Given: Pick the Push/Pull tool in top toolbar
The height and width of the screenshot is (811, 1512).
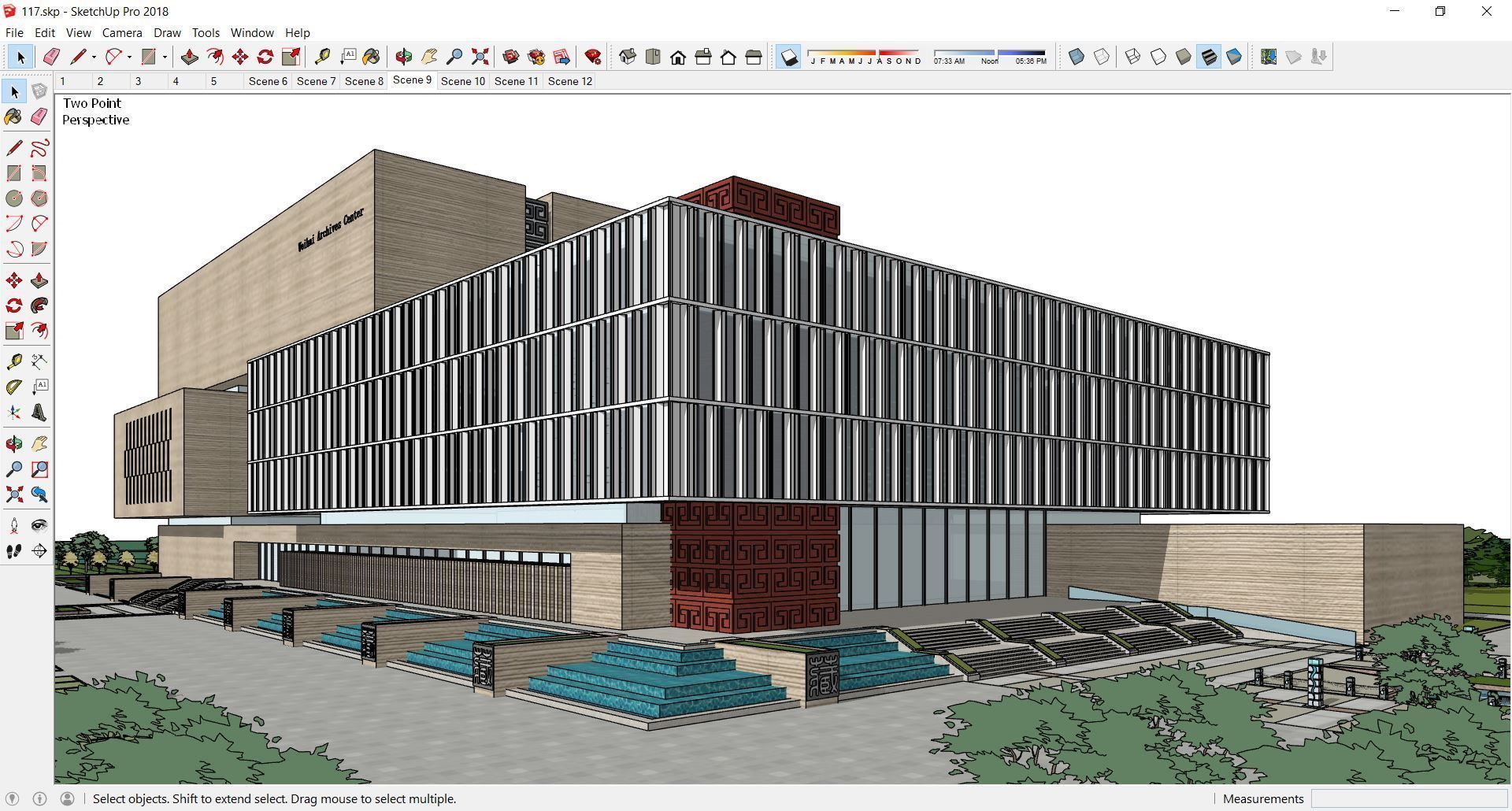Looking at the screenshot, I should pos(189,57).
